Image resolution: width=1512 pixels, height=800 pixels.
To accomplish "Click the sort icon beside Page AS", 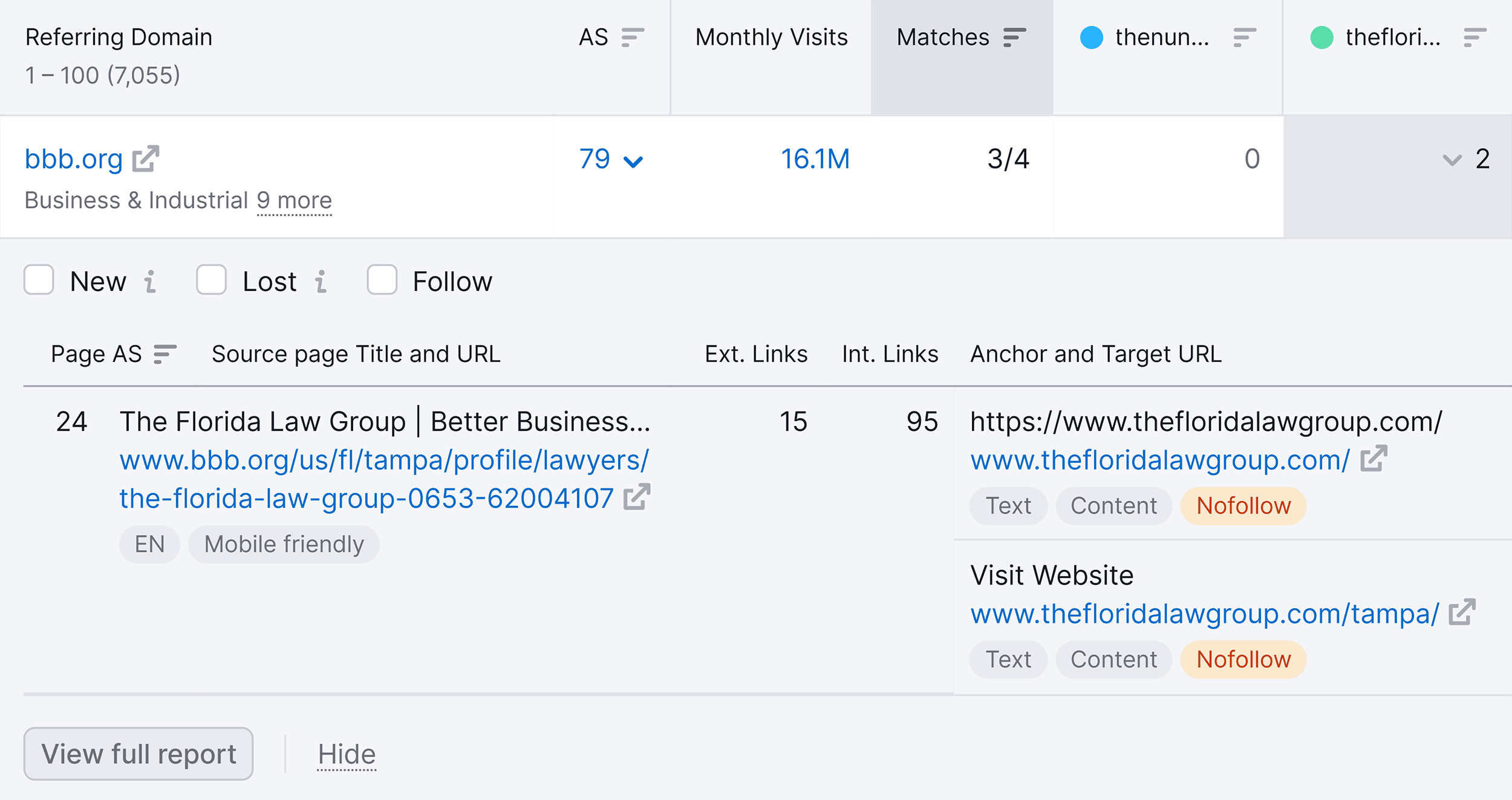I will [x=163, y=353].
